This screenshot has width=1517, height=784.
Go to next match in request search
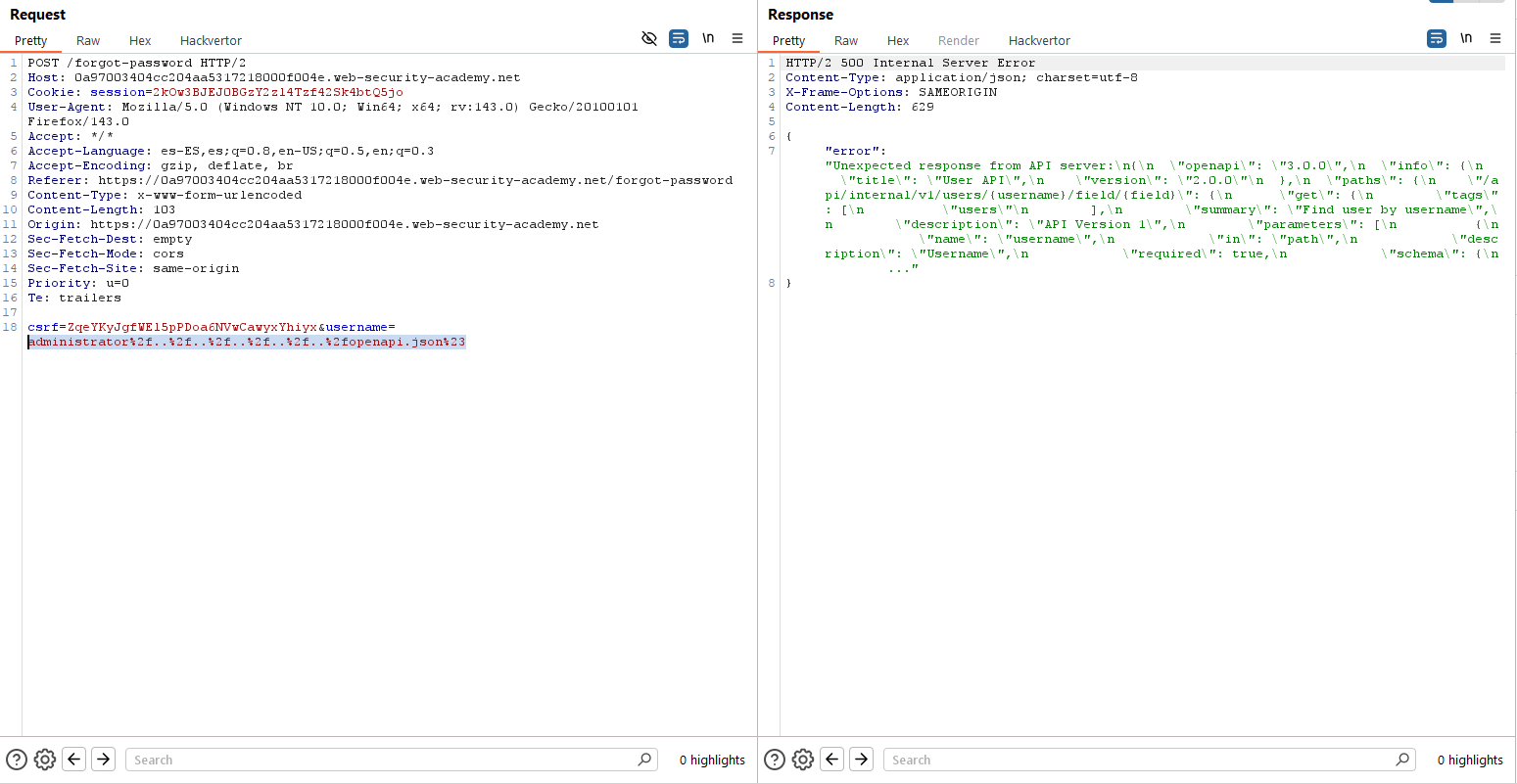click(x=103, y=760)
